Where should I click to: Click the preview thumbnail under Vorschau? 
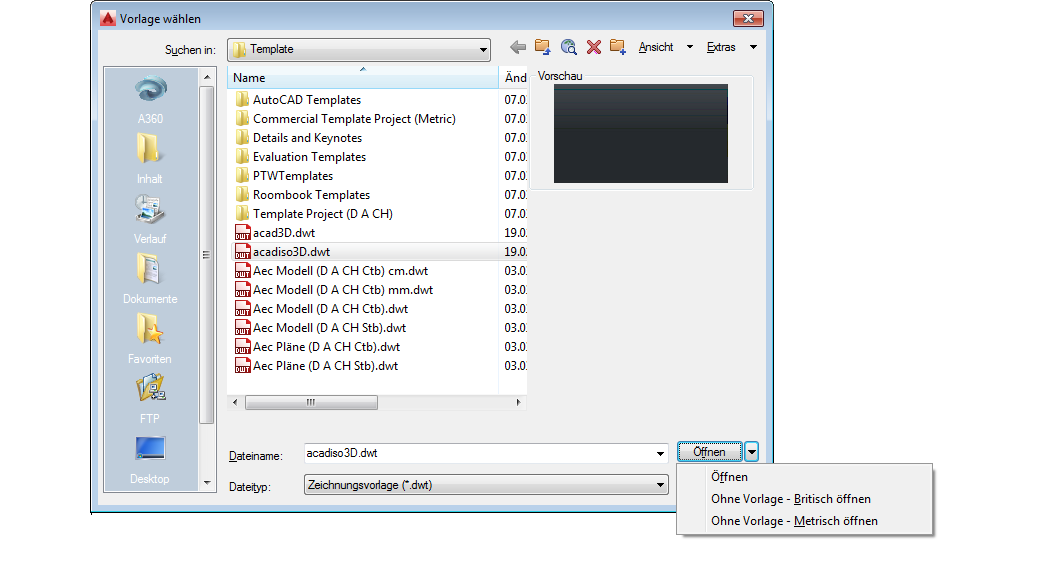(x=641, y=133)
